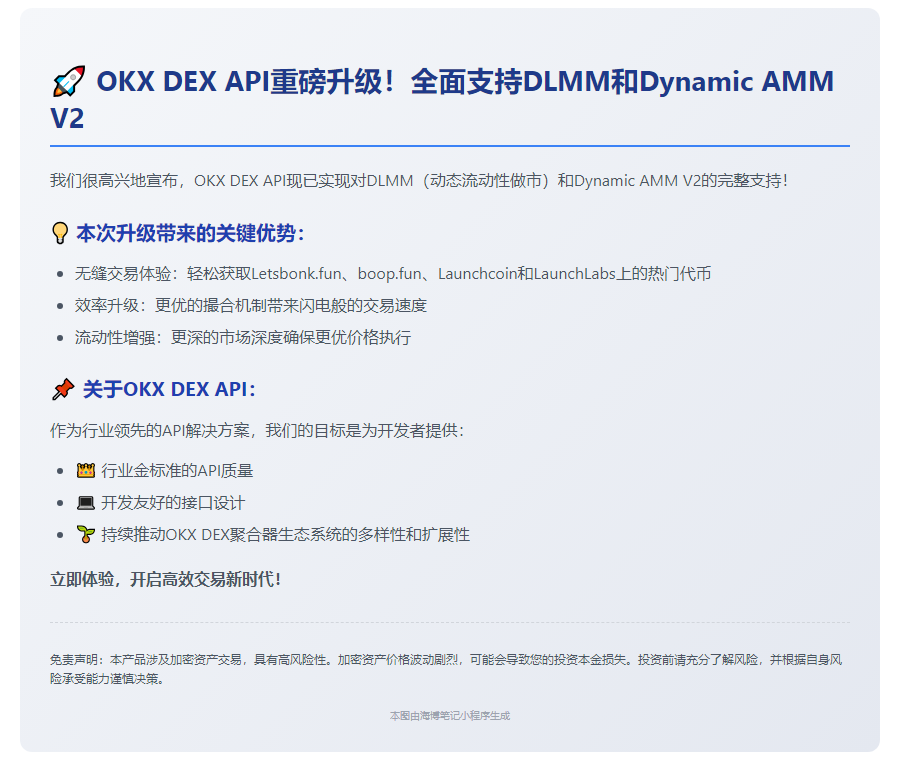Click the bullet starting "效率升级"
The height and width of the screenshot is (784, 900).
(x=251, y=305)
